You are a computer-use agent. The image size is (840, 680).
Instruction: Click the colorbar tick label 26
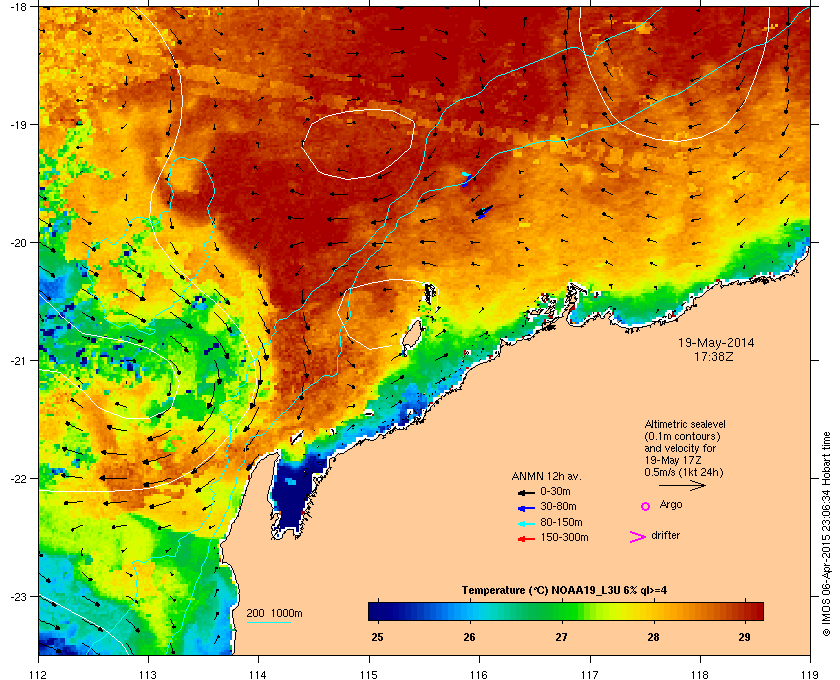(x=469, y=637)
